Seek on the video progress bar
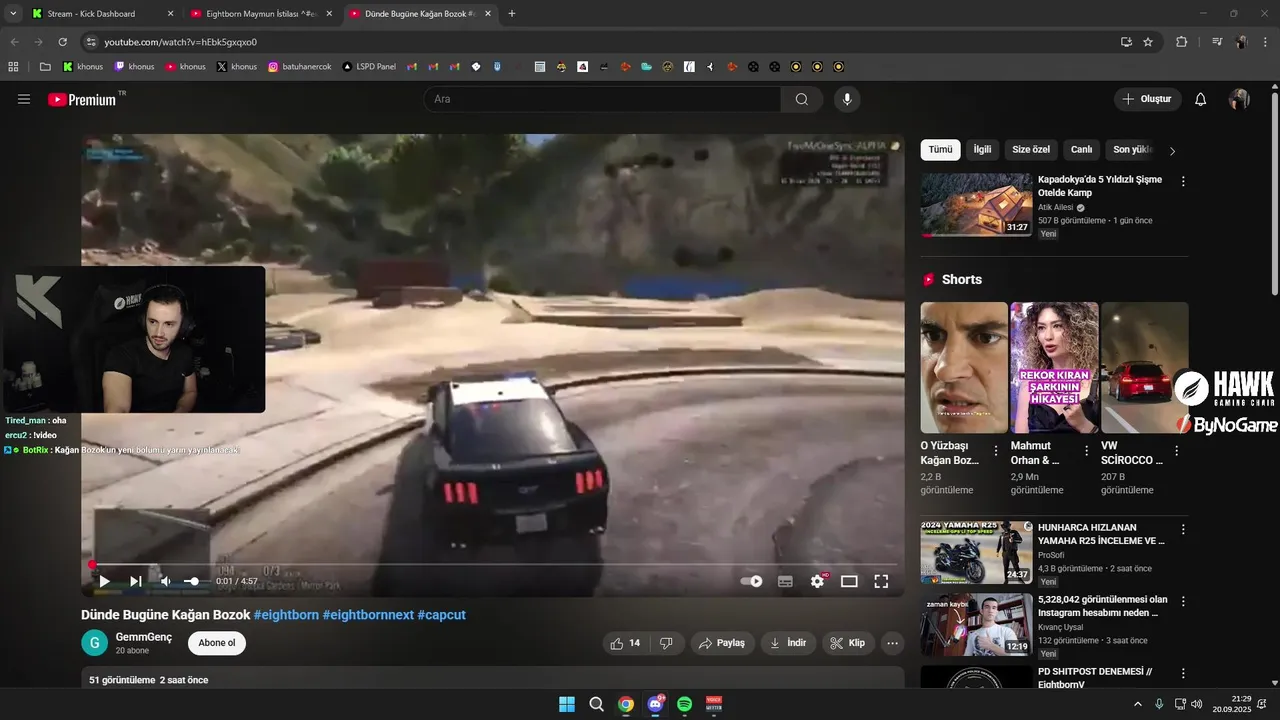Screen dimensions: 1280x720 [x=492, y=564]
